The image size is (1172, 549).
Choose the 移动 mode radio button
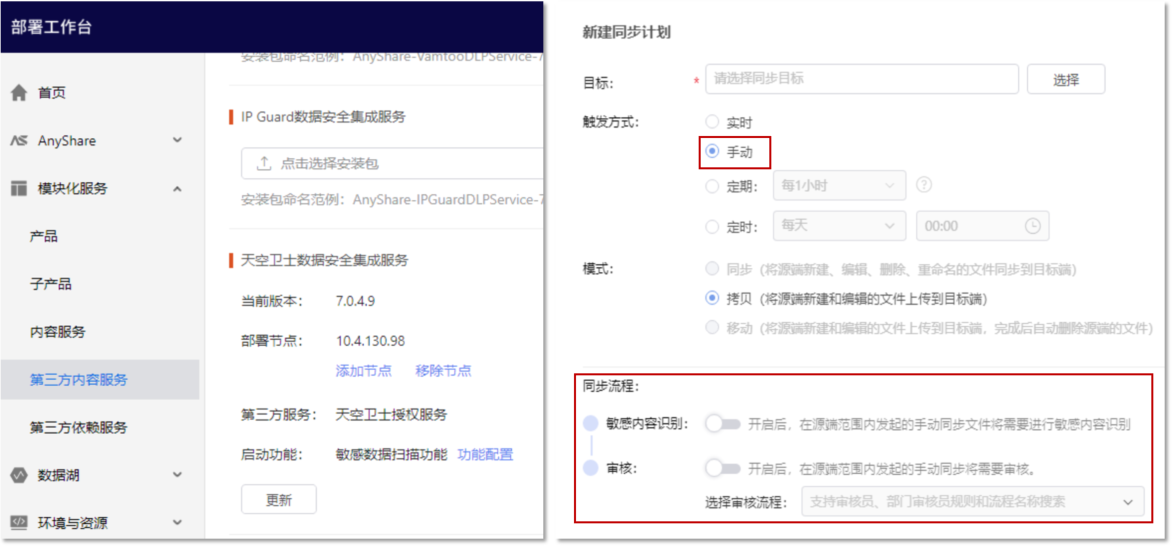click(712, 328)
